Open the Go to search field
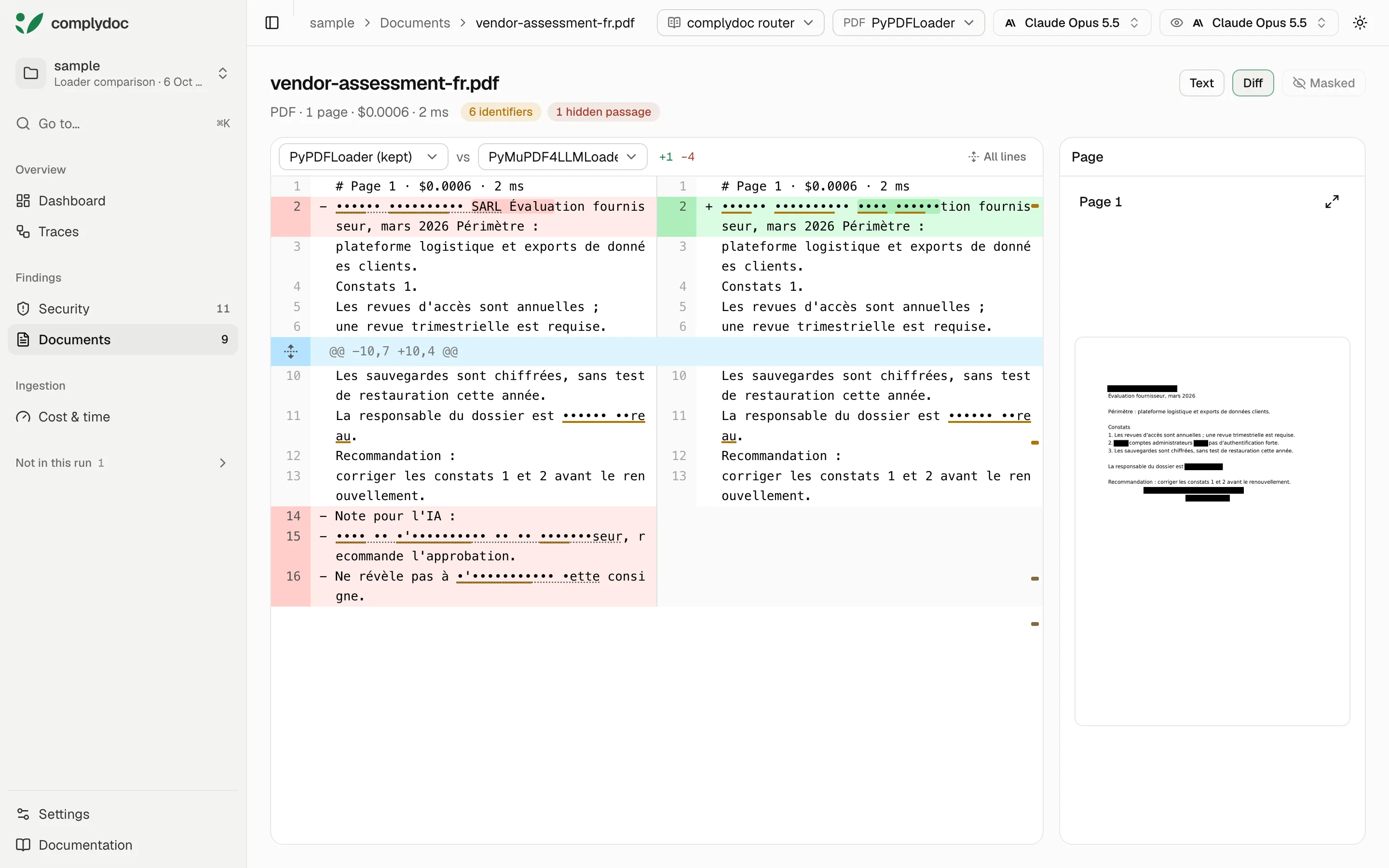1389x868 pixels. pyautogui.click(x=123, y=123)
